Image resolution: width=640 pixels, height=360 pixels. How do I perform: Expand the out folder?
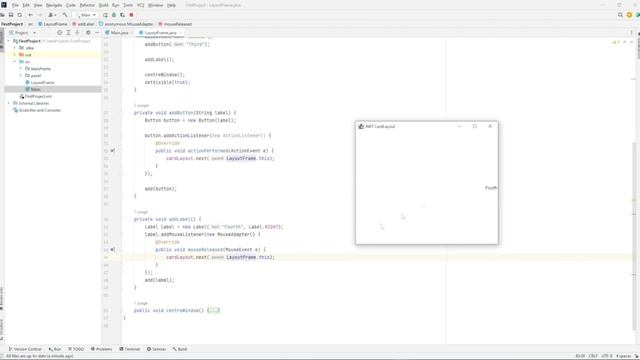[x=15, y=55]
